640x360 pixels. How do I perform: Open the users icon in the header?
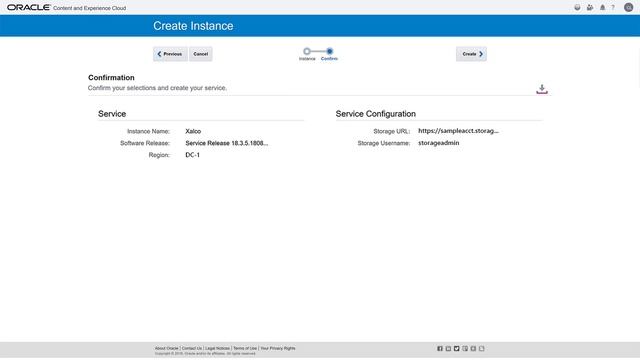(x=590, y=7)
